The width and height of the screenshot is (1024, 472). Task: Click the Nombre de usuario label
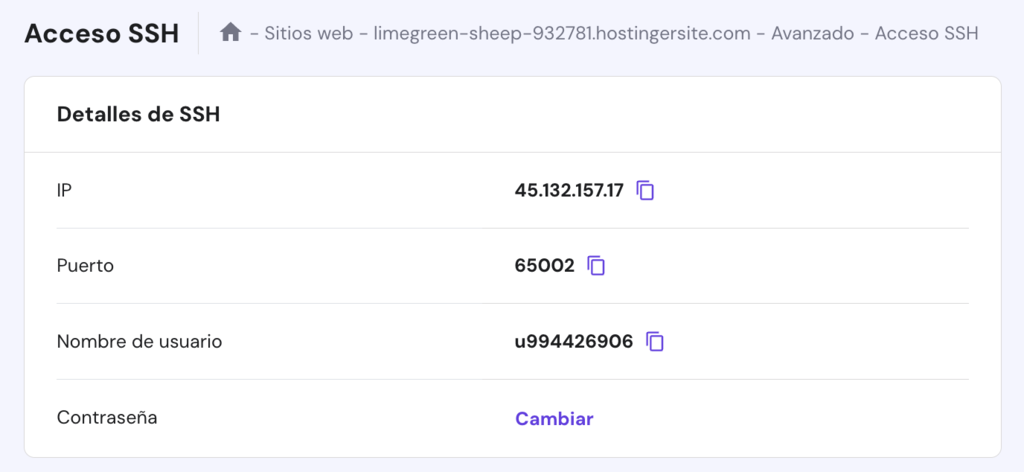139,342
